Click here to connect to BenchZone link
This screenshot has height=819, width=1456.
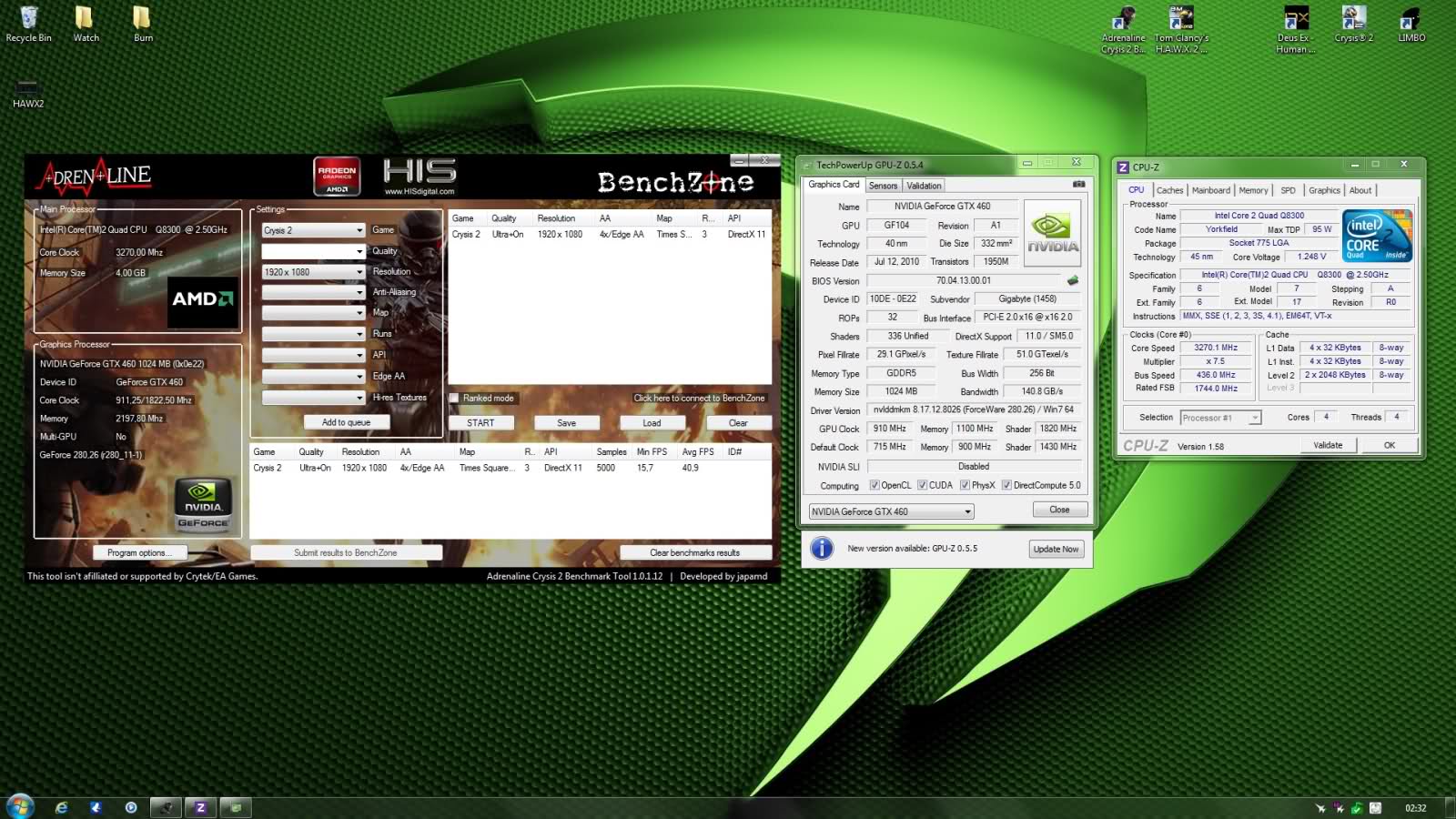[699, 398]
